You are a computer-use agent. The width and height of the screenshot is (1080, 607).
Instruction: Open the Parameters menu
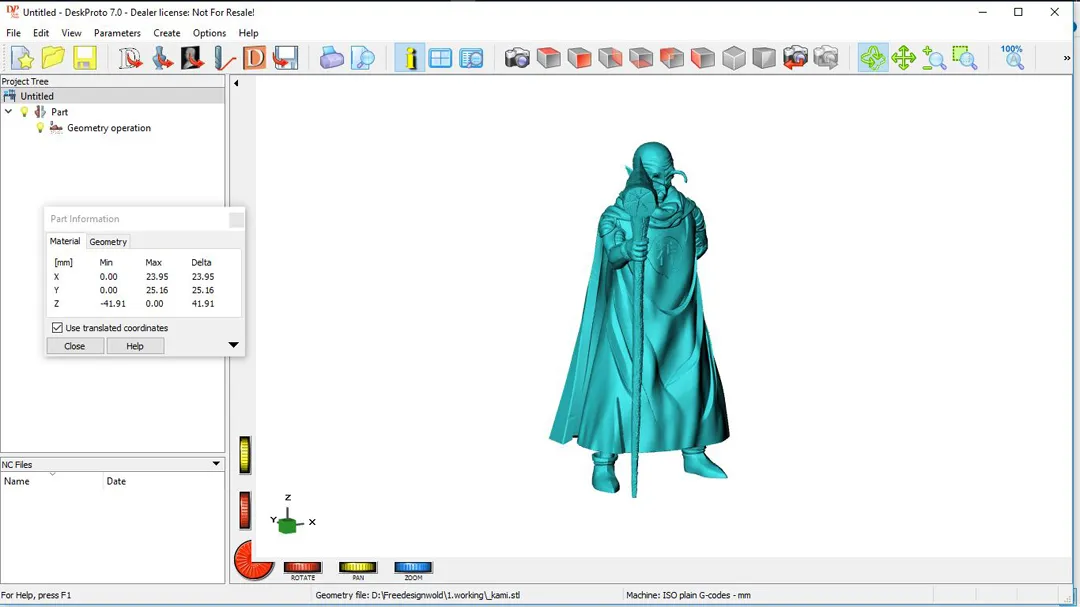click(117, 33)
